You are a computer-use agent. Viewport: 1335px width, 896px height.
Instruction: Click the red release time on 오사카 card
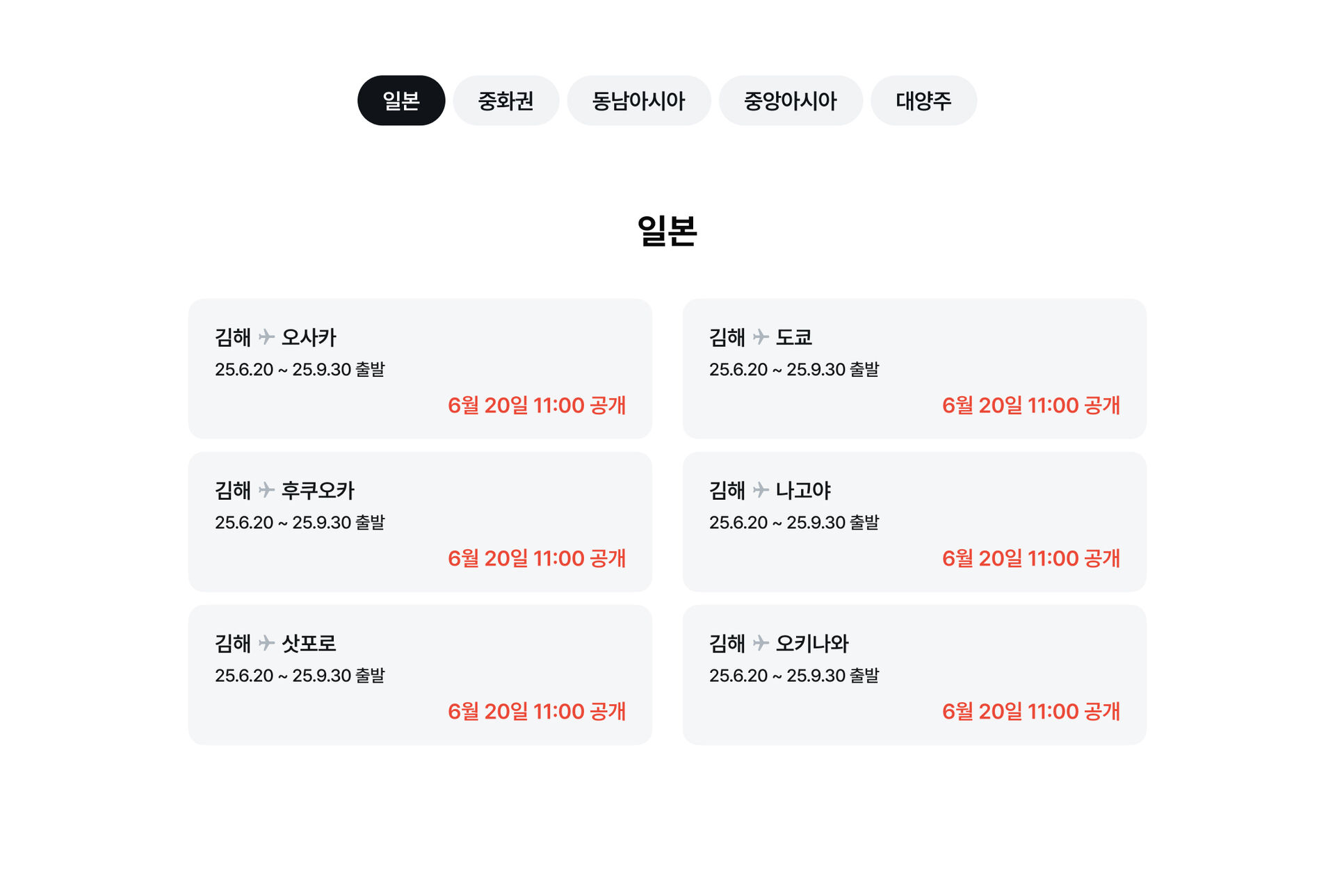[537, 405]
